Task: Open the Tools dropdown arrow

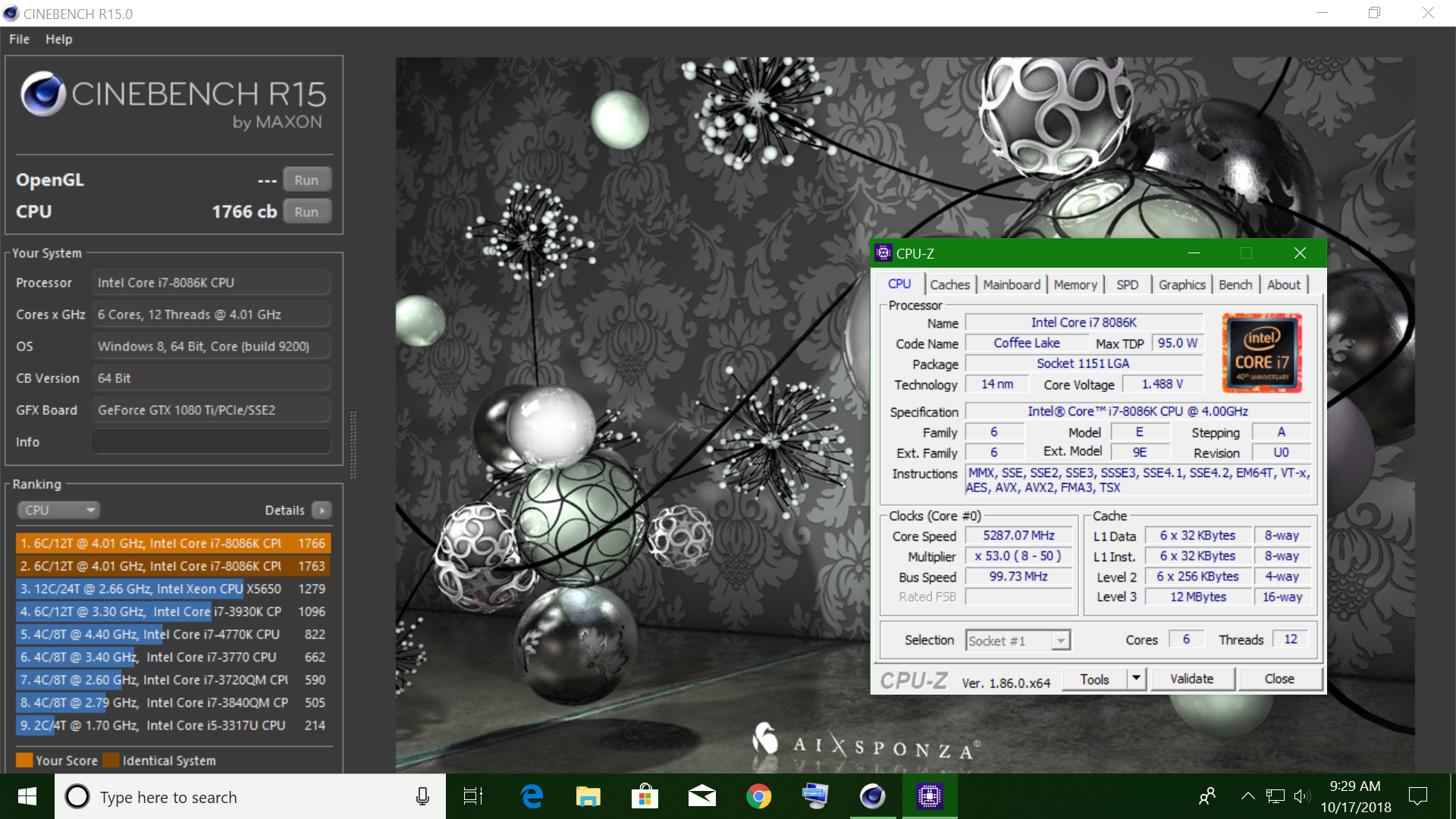Action: 1136,679
